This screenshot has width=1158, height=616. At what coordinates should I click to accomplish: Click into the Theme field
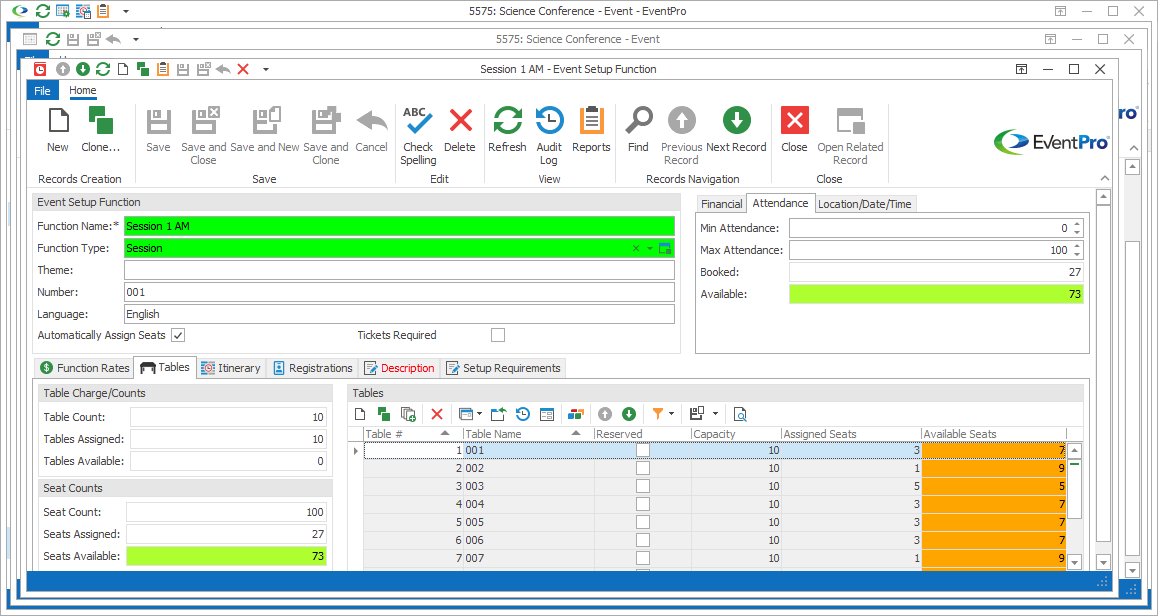[x=399, y=270]
